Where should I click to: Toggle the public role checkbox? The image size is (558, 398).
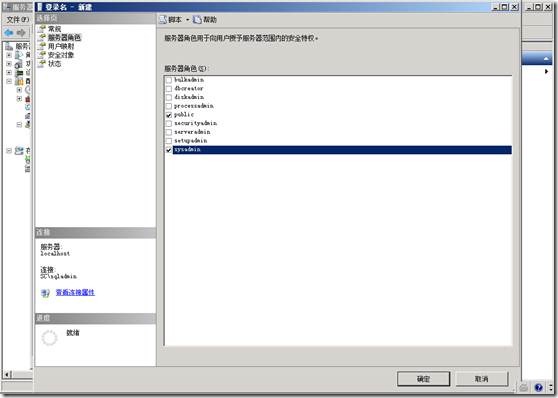[x=169, y=115]
